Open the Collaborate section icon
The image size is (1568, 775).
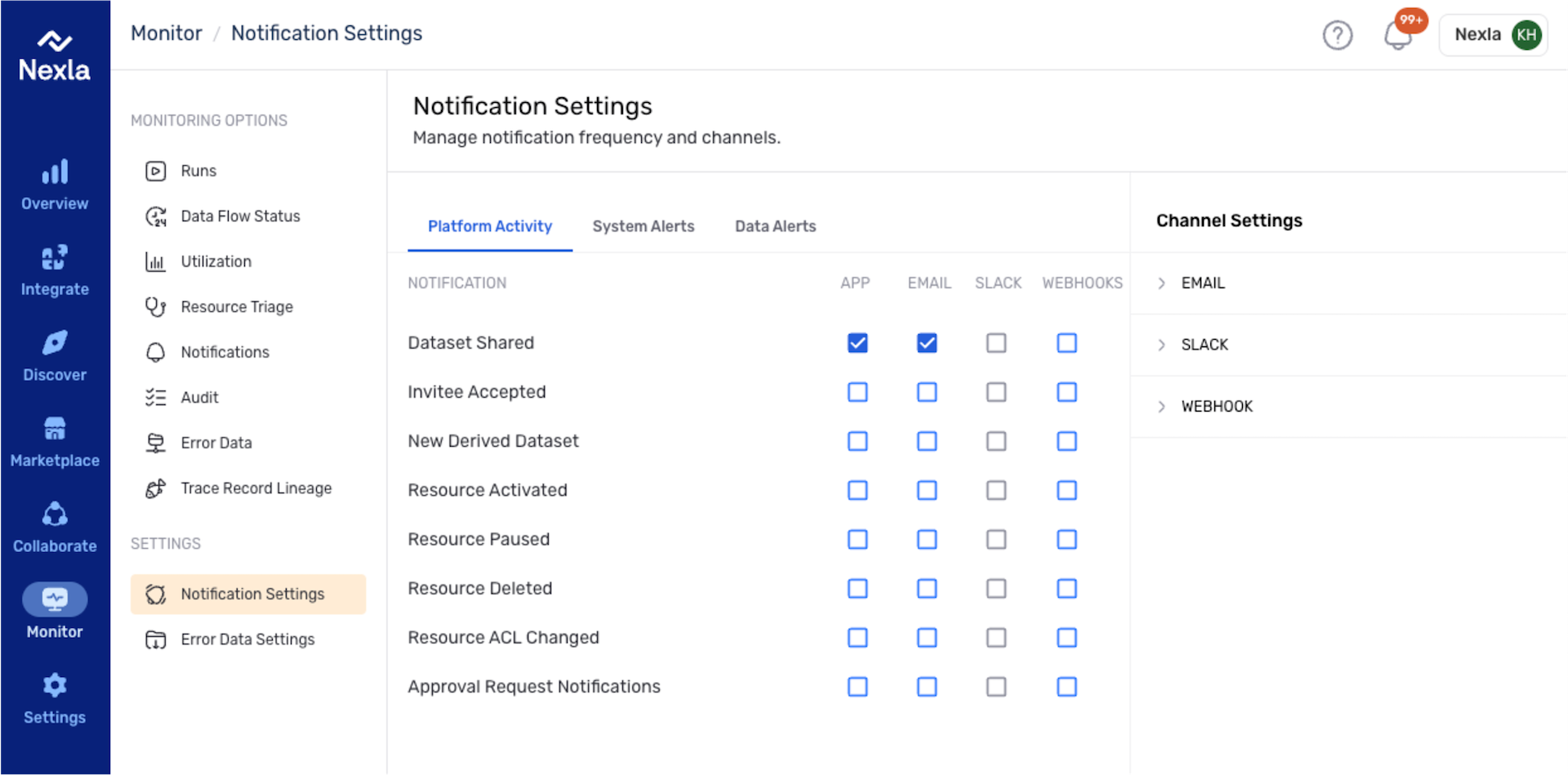tap(55, 514)
